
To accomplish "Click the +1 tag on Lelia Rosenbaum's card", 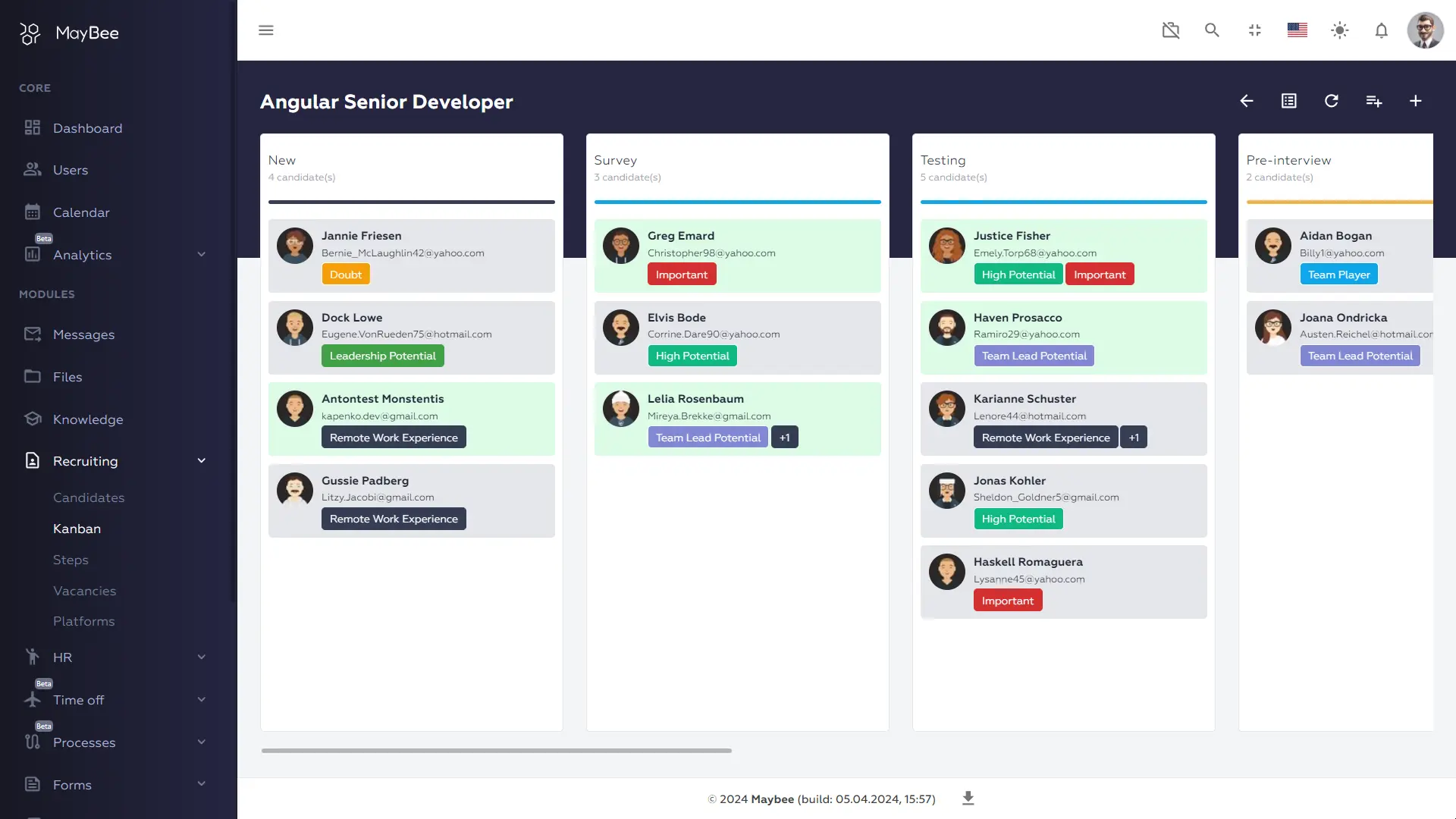I will coord(784,438).
